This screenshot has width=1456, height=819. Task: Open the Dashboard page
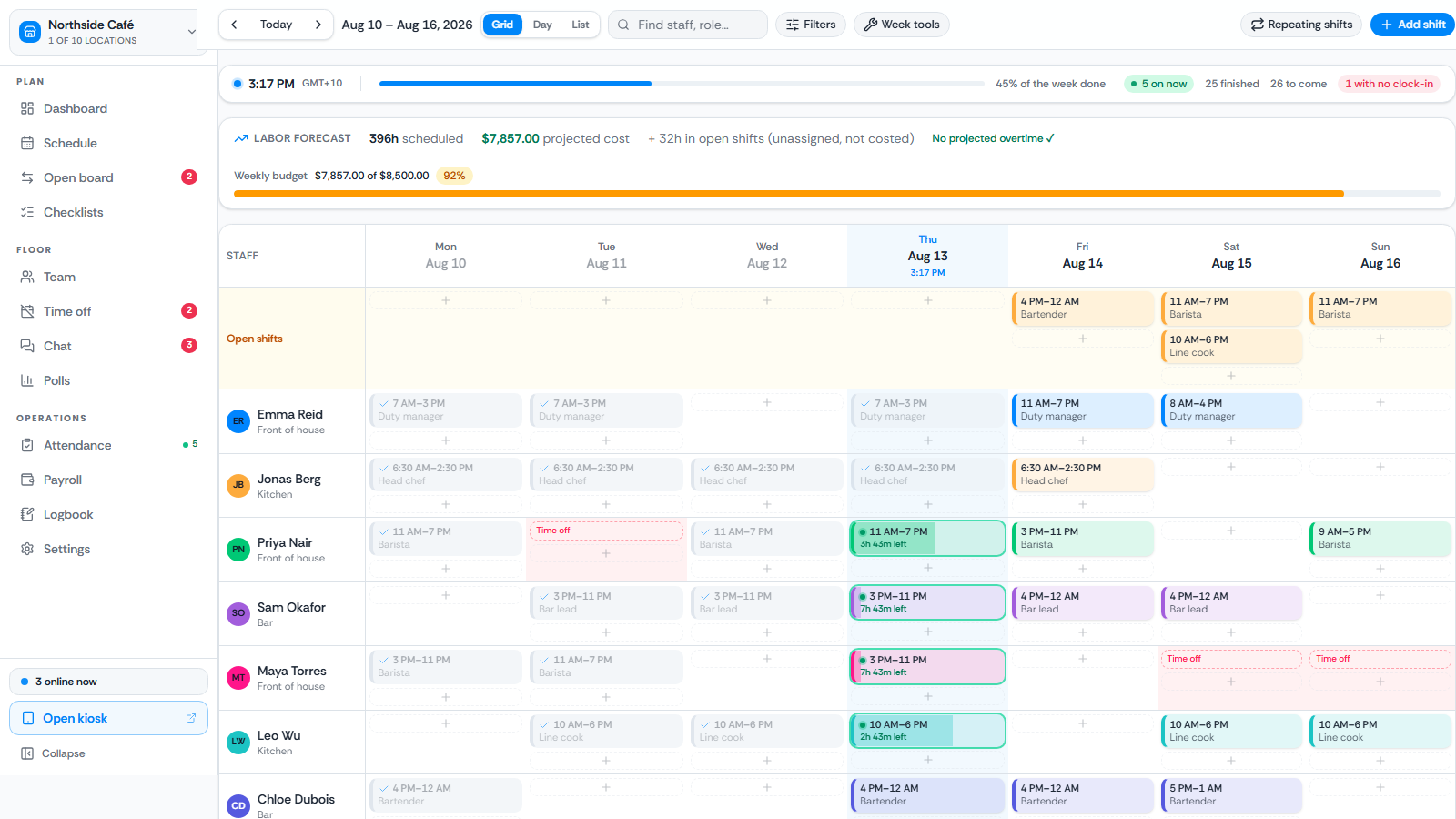[108, 108]
